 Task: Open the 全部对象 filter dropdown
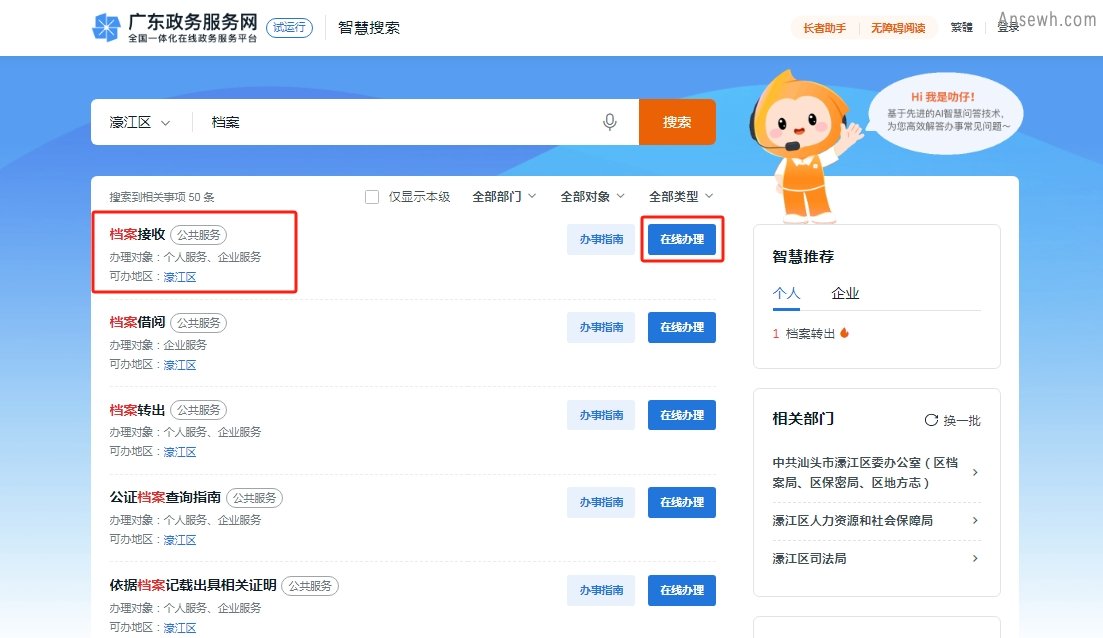592,196
